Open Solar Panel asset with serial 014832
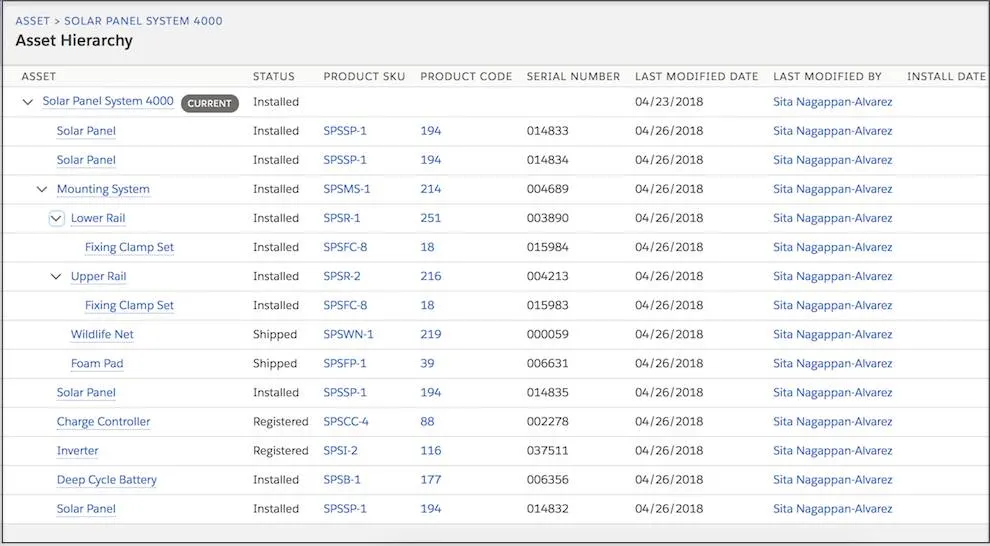The image size is (990, 546). [86, 508]
